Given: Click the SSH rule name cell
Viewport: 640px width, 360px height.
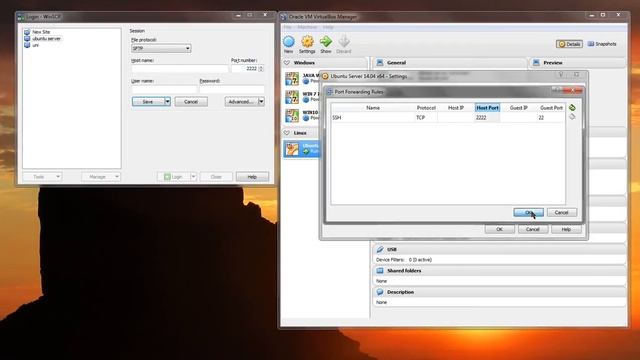Looking at the screenshot, I should (373, 118).
